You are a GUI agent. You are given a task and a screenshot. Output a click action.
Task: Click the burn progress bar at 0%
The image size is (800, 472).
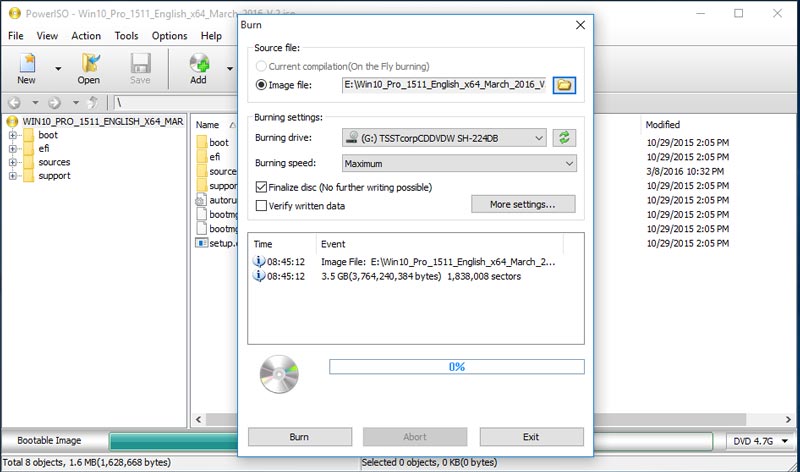(457, 366)
